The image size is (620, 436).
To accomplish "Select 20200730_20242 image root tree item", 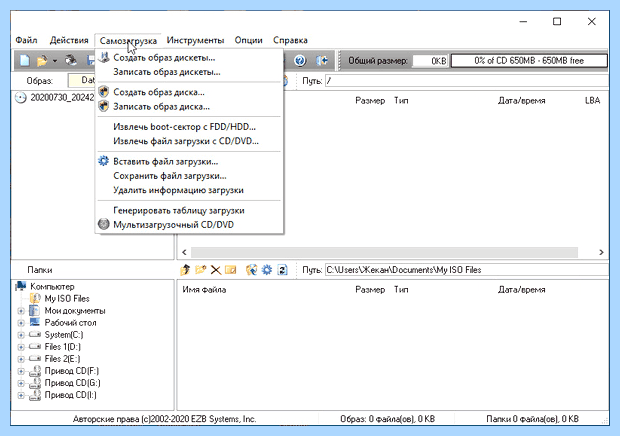I will click(x=62, y=98).
